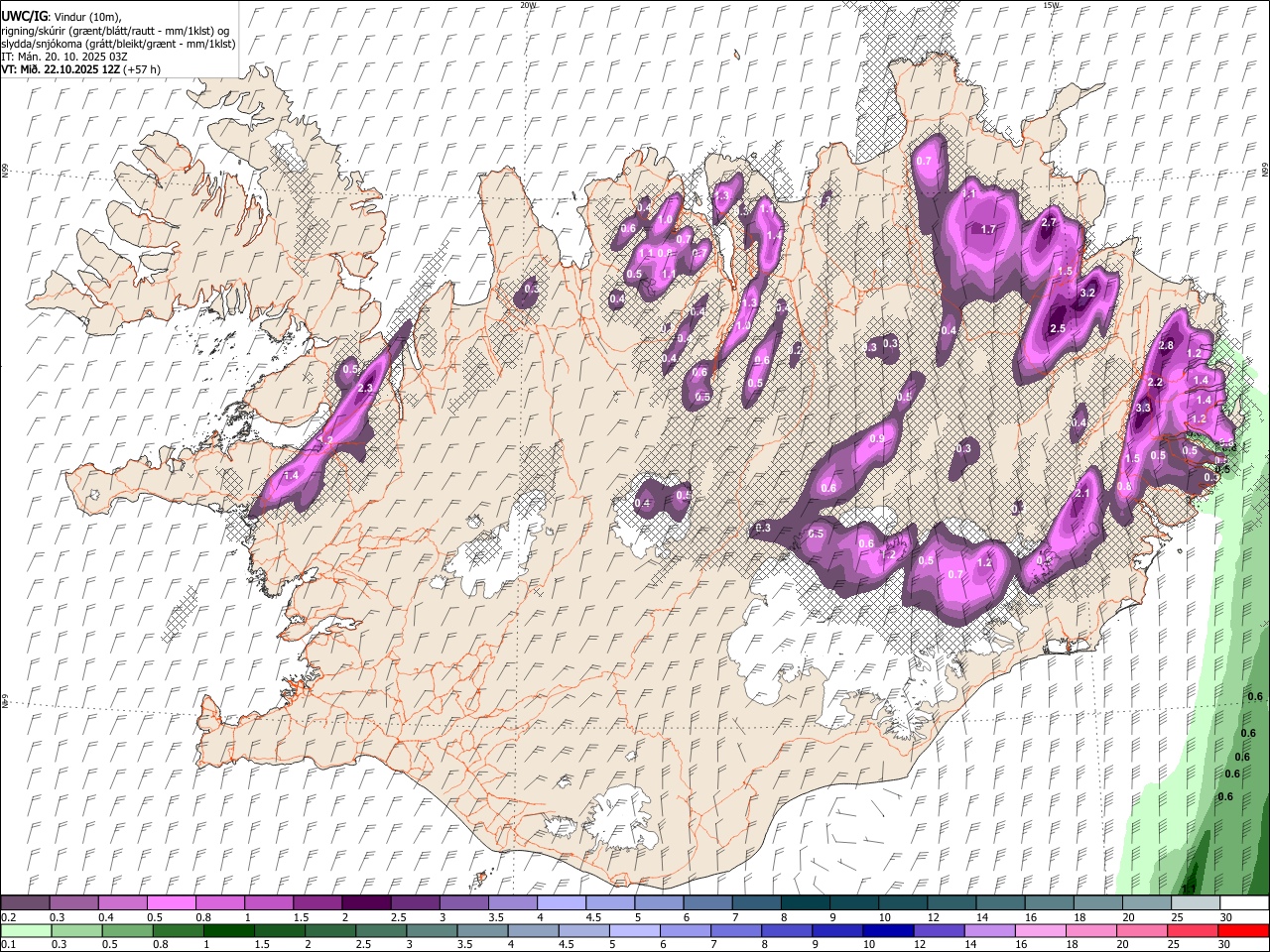Click the 'VT: Mið. 22.10.2025 12Z (+57 h)' line

coord(81,69)
